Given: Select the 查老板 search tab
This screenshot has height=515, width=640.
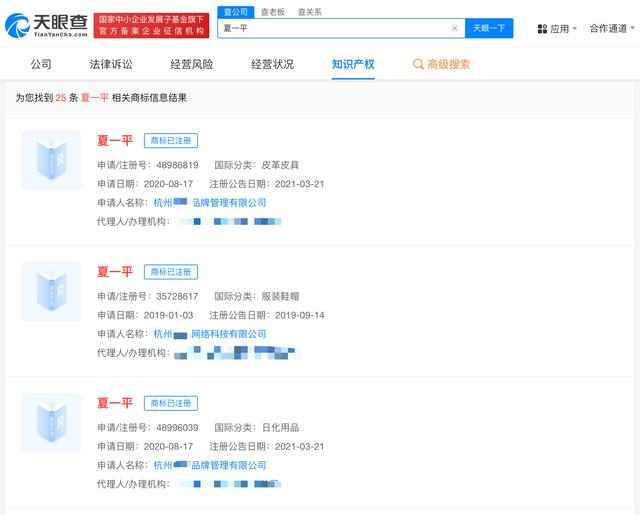Looking at the screenshot, I should 272,12.
